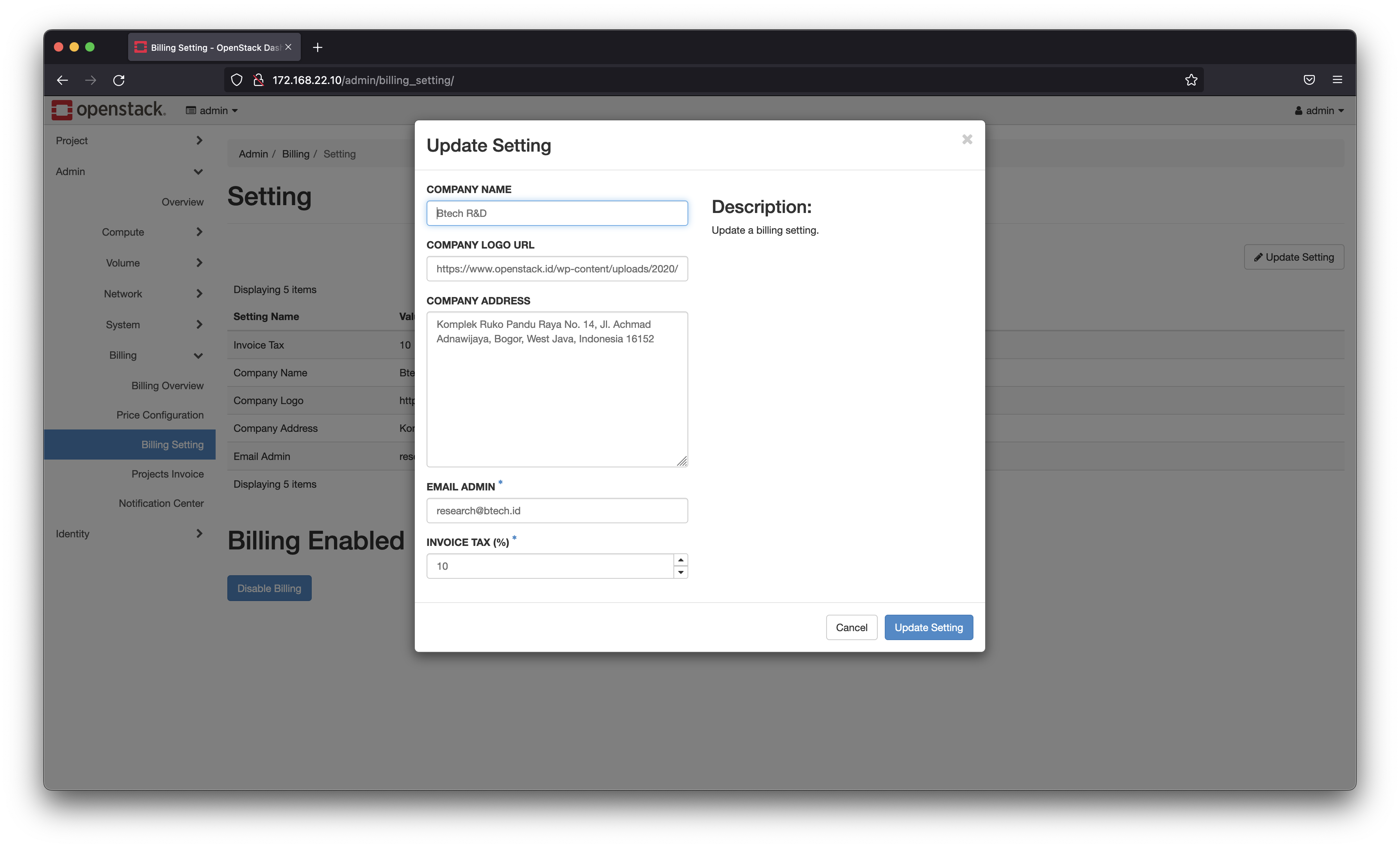Open the admin project dropdown
The width and height of the screenshot is (1400, 848).
(x=212, y=110)
